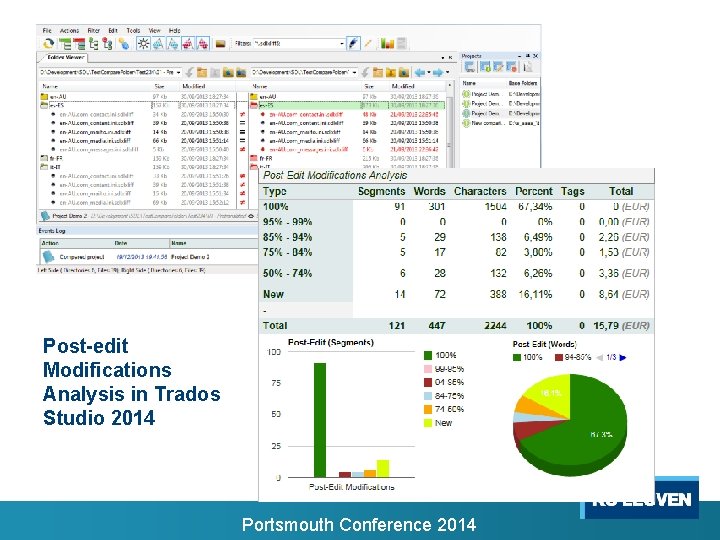720x540 pixels.
Task: Click the grey document icon after the chart icon
Action: coord(401,44)
